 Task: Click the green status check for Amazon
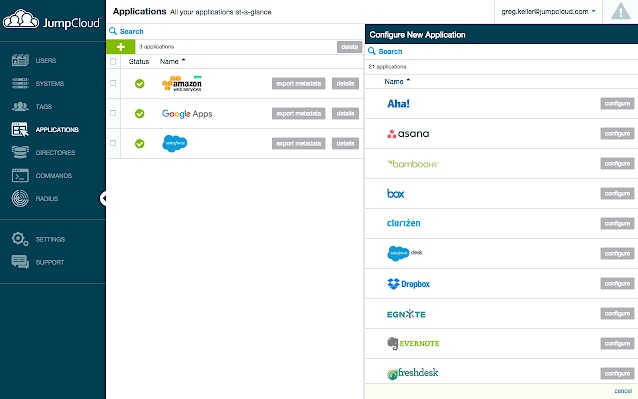[x=140, y=83]
